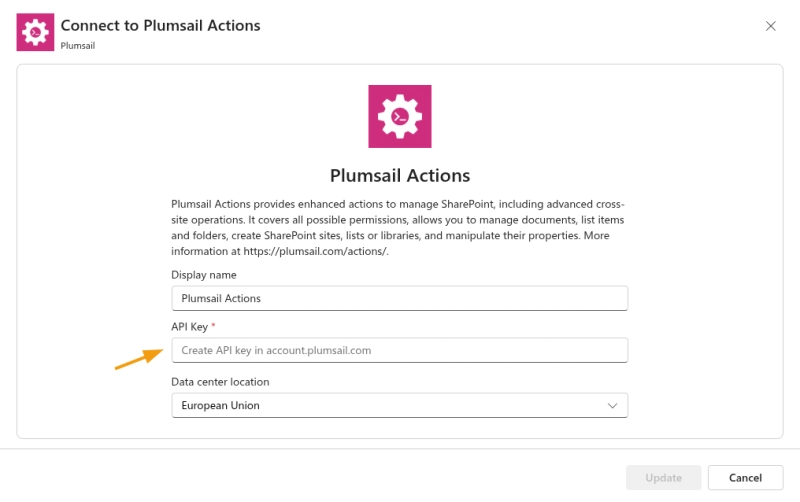Click the small Plumsail logo in the header
The width and height of the screenshot is (800, 502).
pyautogui.click(x=35, y=32)
